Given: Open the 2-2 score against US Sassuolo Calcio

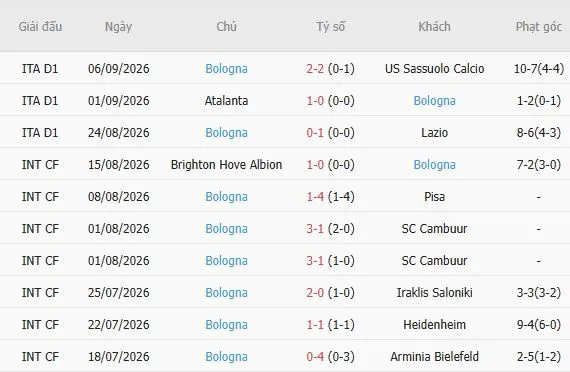Looking at the screenshot, I should (315, 69).
